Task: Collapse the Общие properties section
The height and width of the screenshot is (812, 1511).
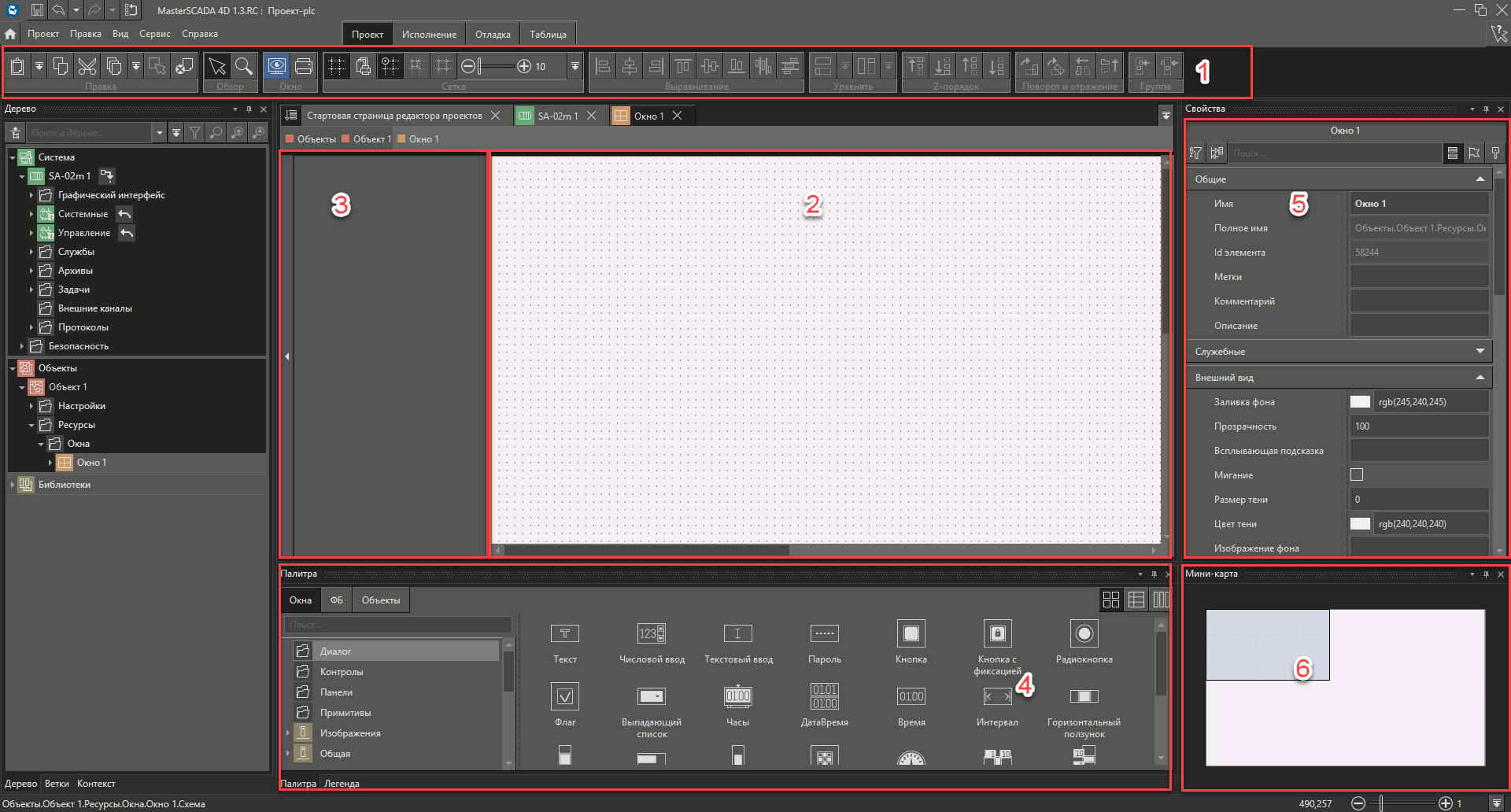Action: pos(1480,179)
